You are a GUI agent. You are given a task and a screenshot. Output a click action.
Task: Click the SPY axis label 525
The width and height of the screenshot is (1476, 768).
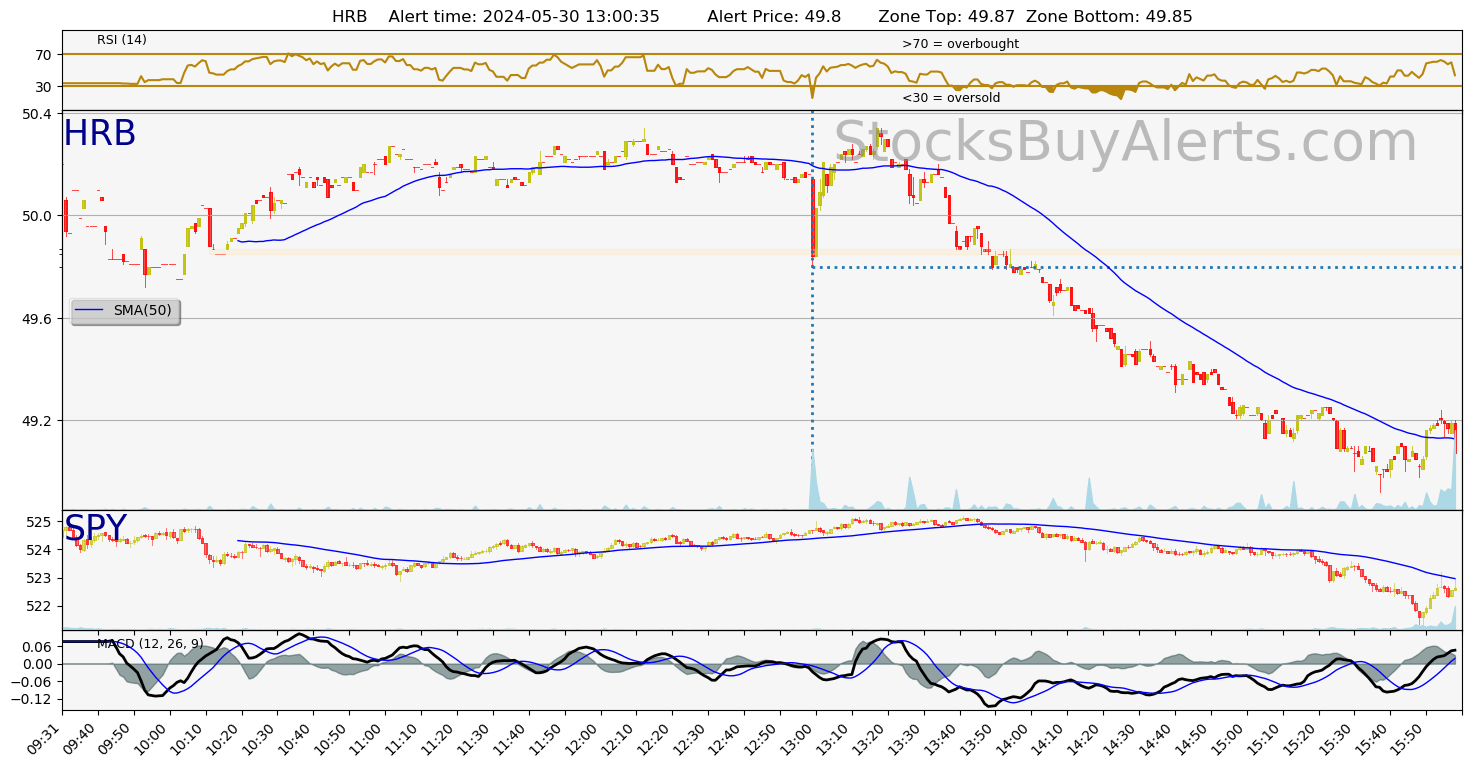[40, 522]
